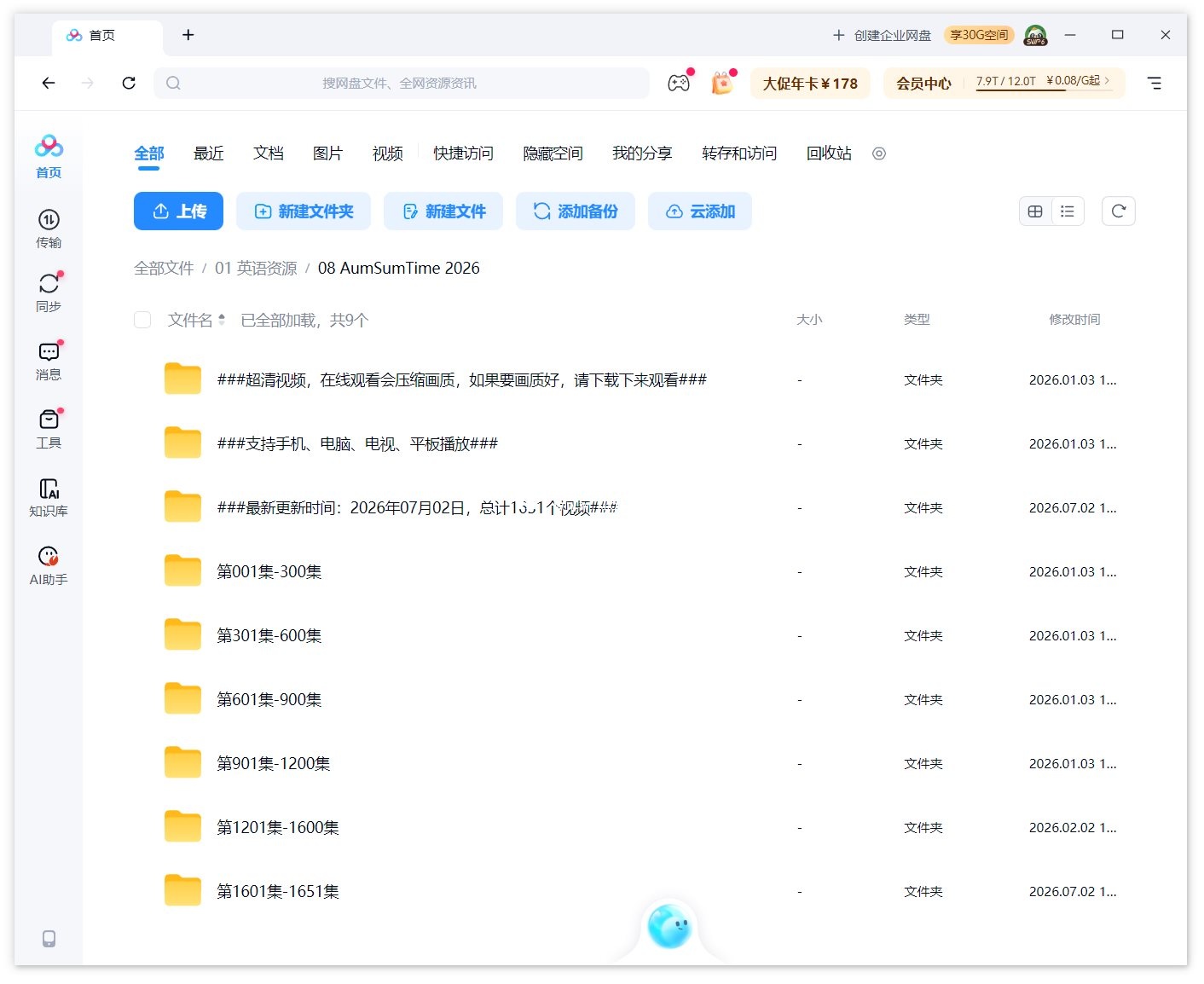Focus the 搜网盘文件 search field

tap(401, 83)
